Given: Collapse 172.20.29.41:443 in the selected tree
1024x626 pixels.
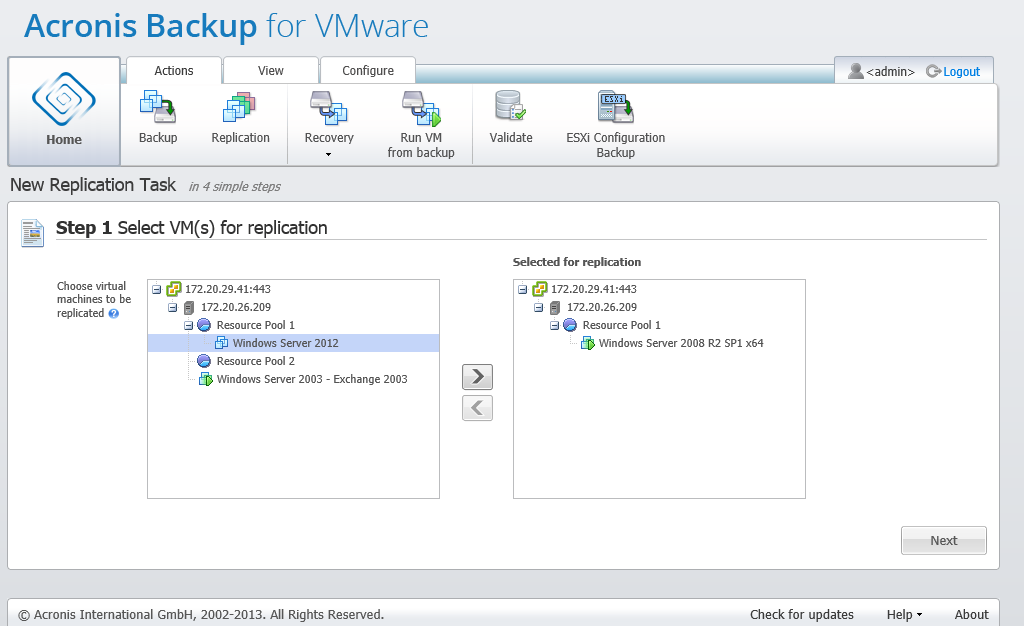Looking at the screenshot, I should (x=522, y=289).
